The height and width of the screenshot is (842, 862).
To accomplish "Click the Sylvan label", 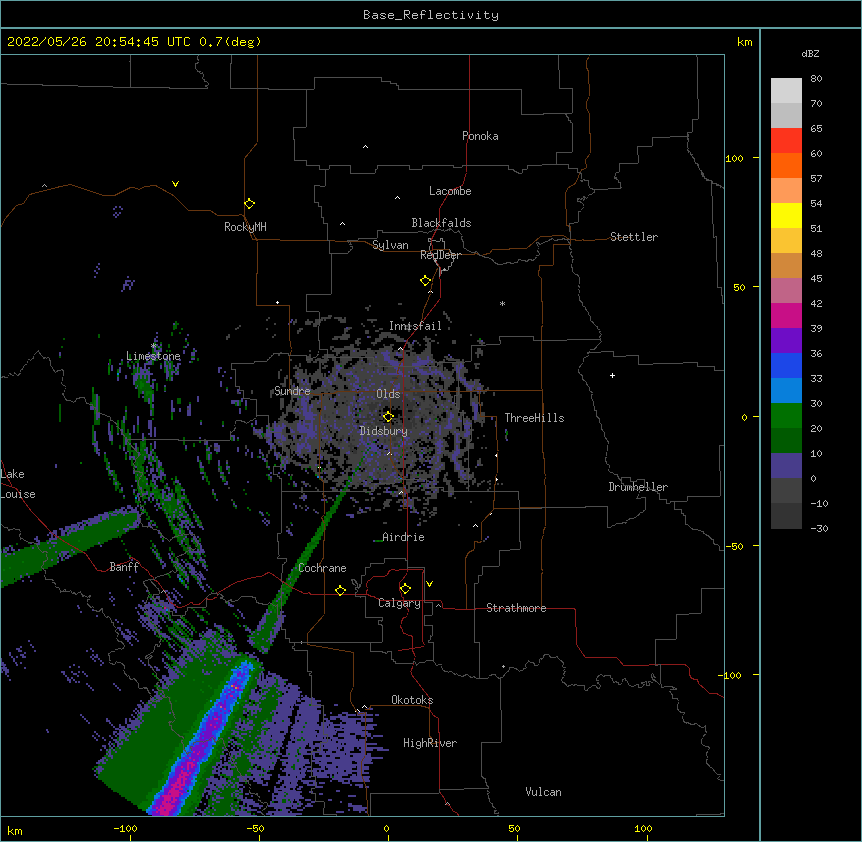I will click(390, 245).
